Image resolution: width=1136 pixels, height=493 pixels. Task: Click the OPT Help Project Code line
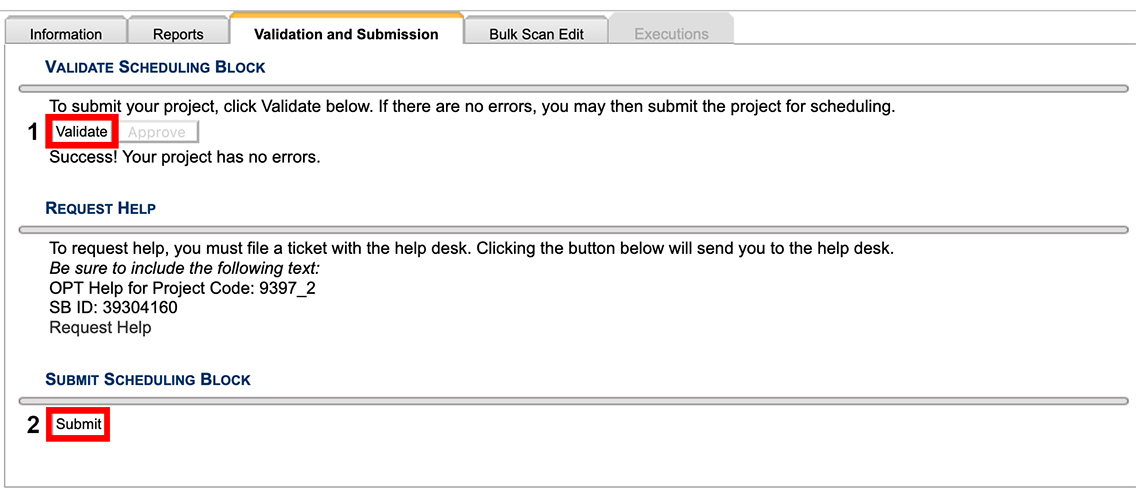tap(183, 288)
